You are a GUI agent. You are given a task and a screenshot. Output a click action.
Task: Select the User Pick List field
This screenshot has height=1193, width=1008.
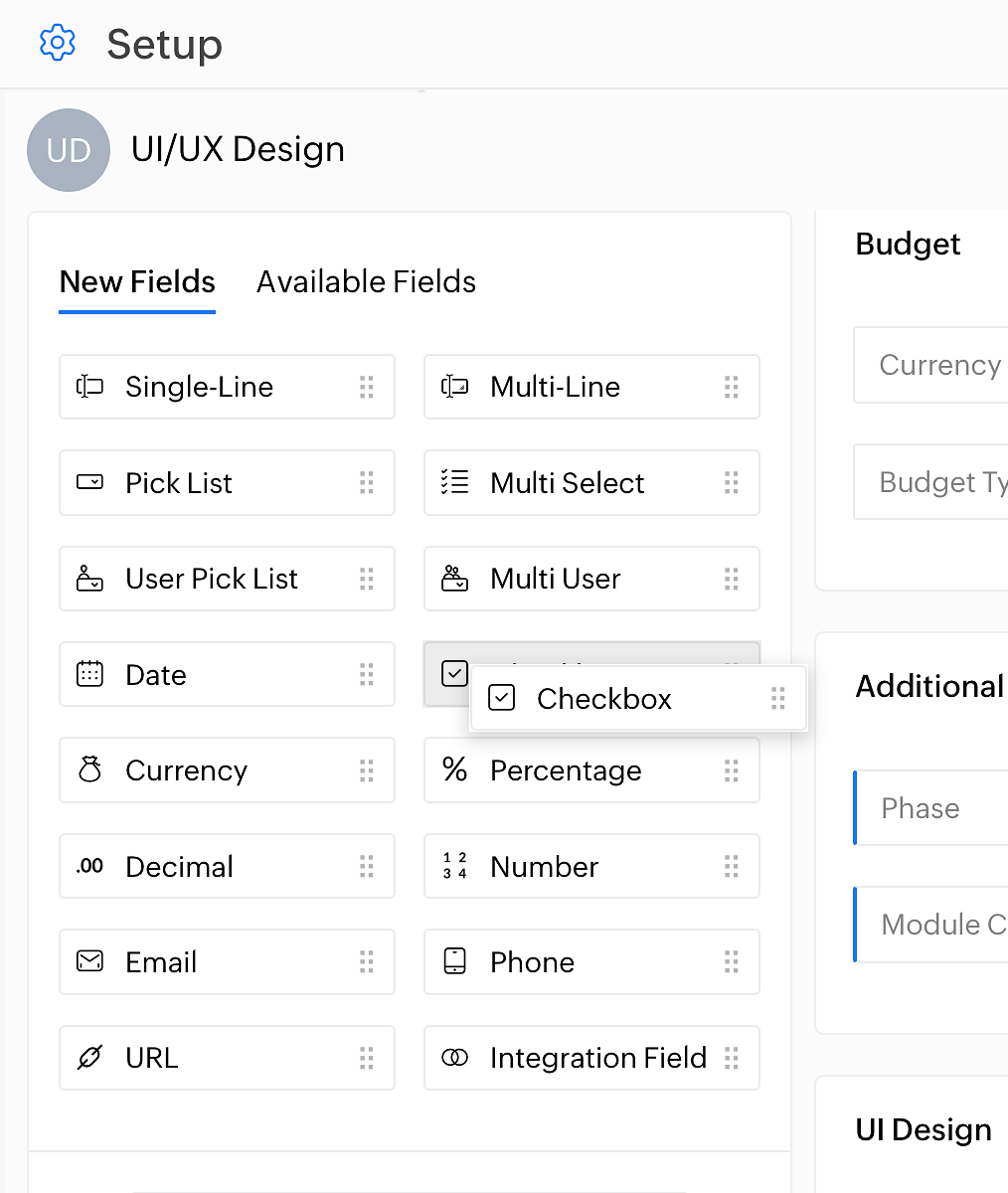pos(227,579)
